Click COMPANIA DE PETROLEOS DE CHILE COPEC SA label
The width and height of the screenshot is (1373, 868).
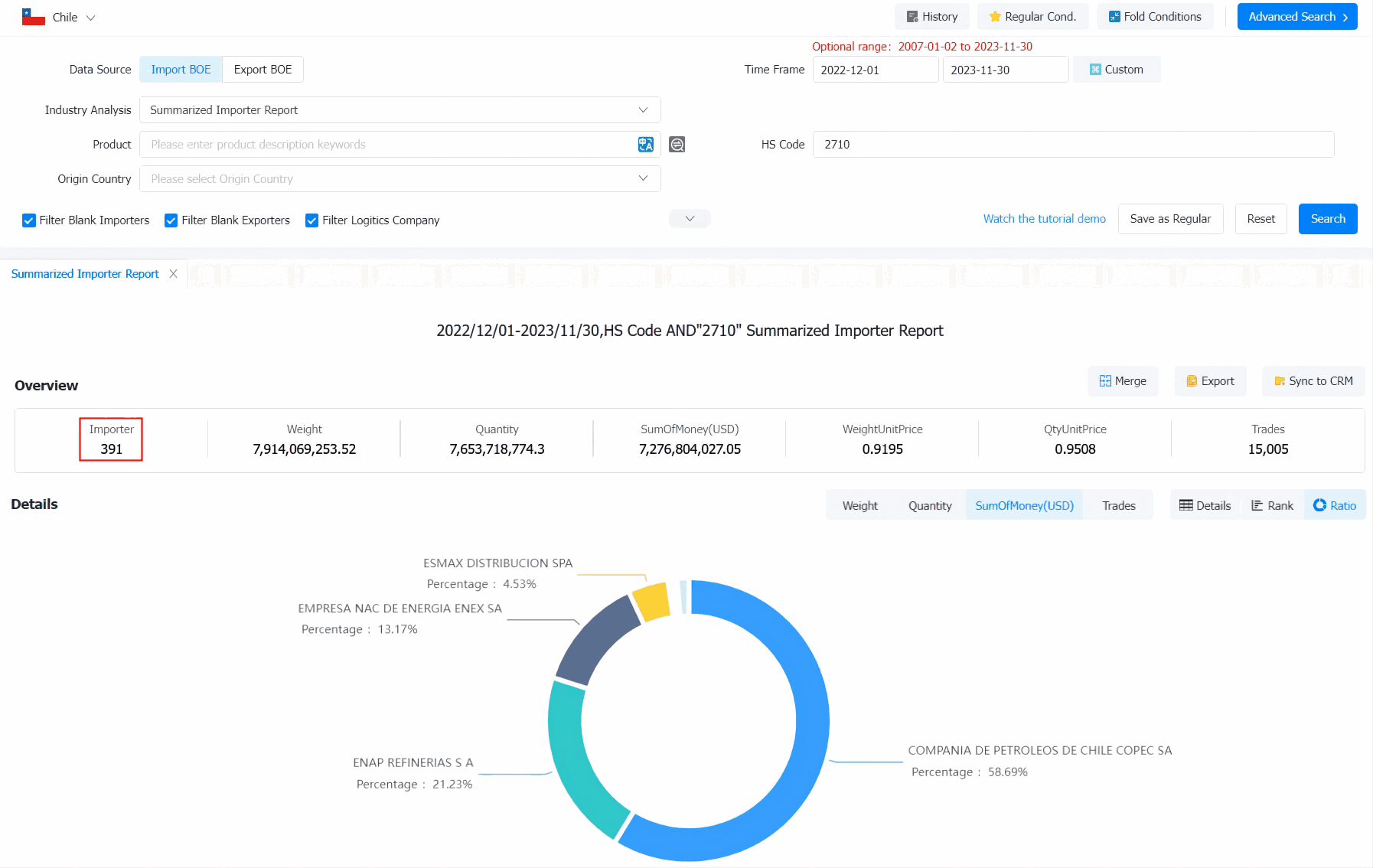[1039, 751]
